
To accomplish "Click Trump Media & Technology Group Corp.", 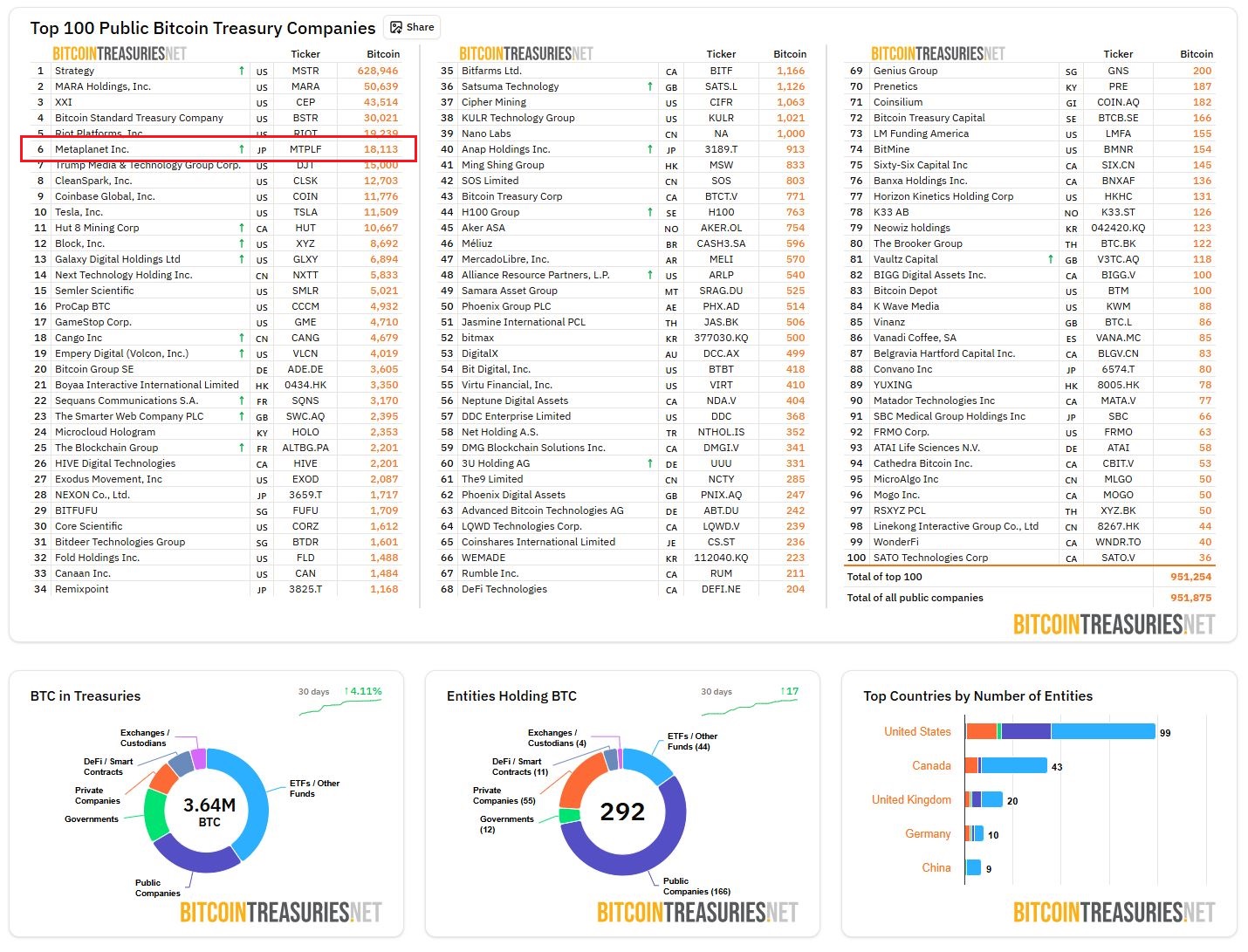I will (x=148, y=165).
